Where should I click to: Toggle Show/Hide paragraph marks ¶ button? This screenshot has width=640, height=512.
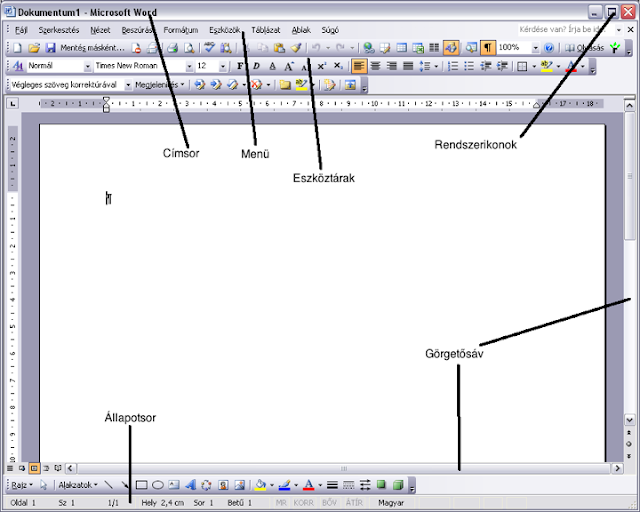pos(487,48)
